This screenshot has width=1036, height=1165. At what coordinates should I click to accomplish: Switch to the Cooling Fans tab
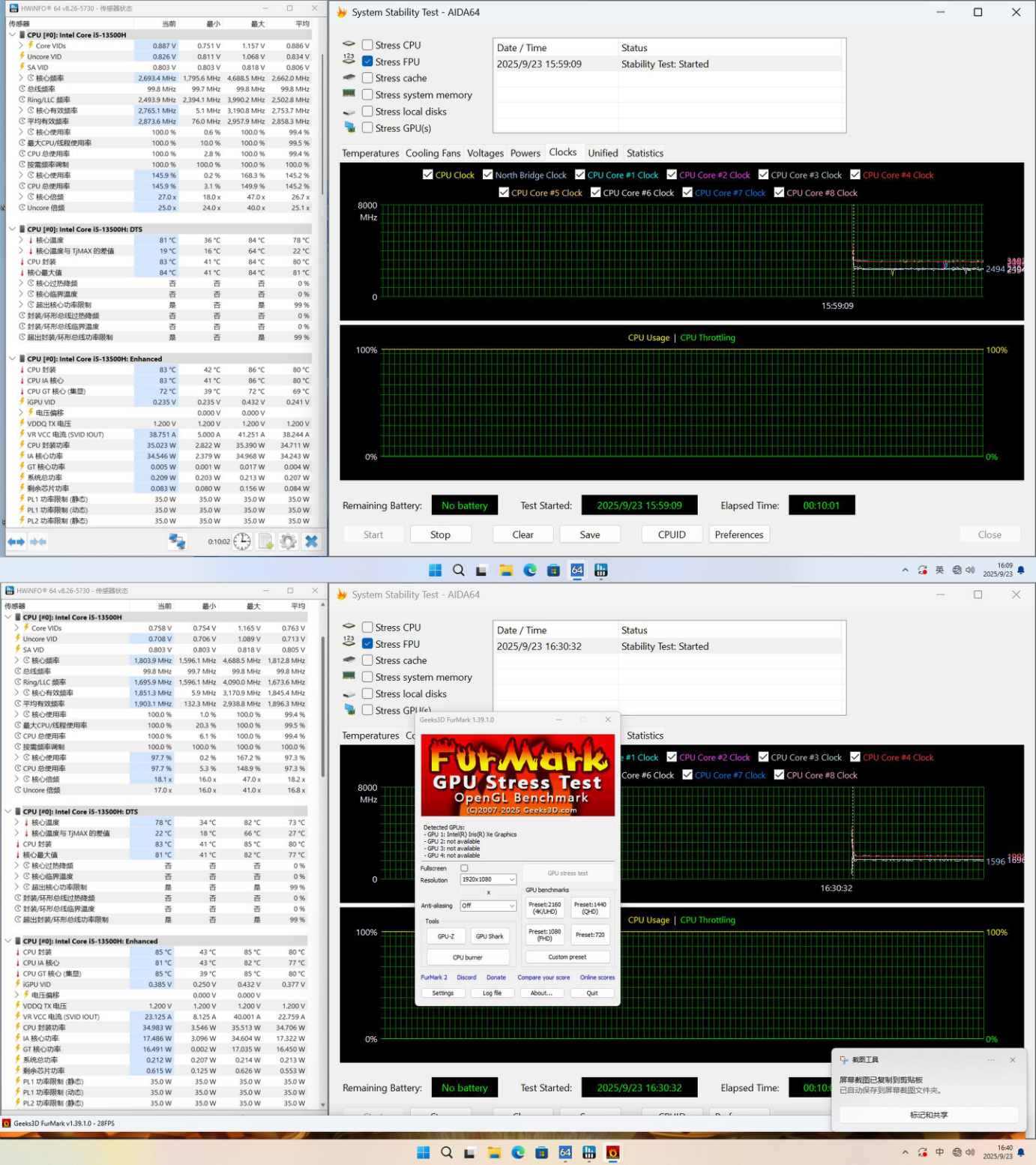(x=433, y=153)
